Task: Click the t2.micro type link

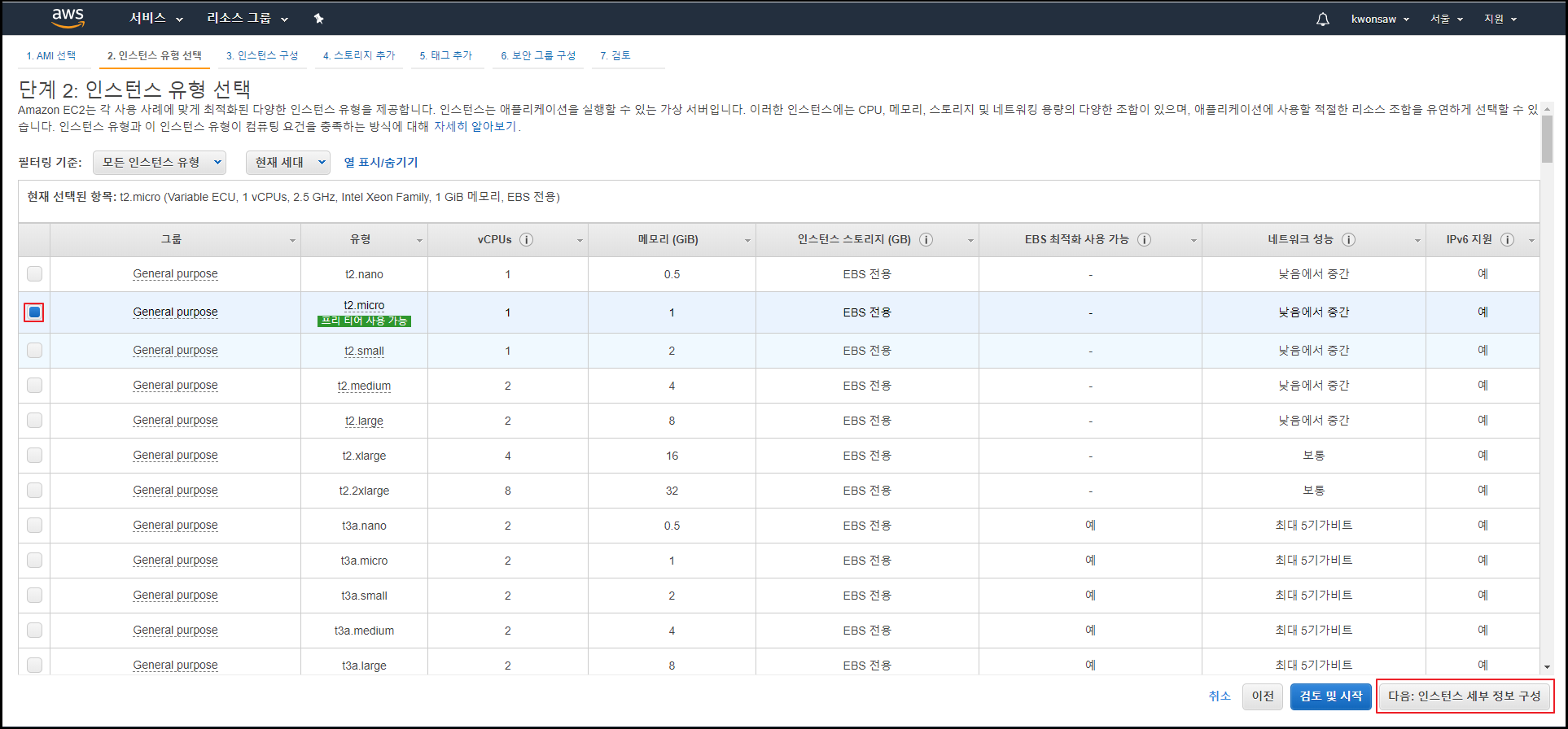Action: point(364,305)
